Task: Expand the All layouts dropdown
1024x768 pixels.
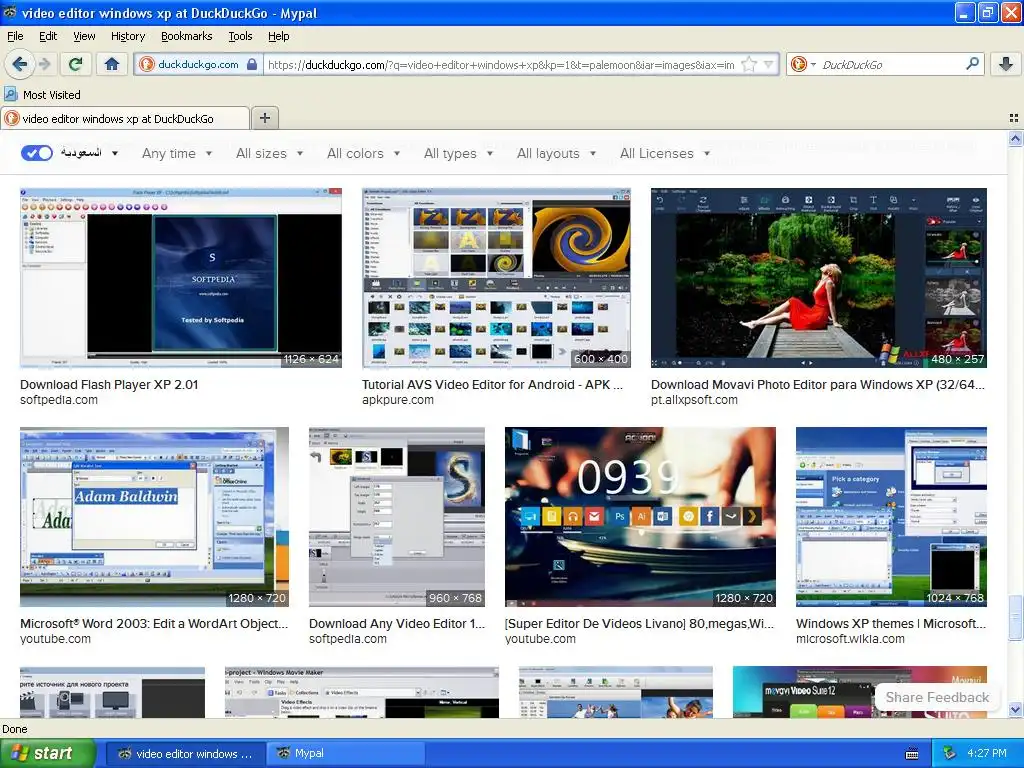Action: [x=556, y=153]
